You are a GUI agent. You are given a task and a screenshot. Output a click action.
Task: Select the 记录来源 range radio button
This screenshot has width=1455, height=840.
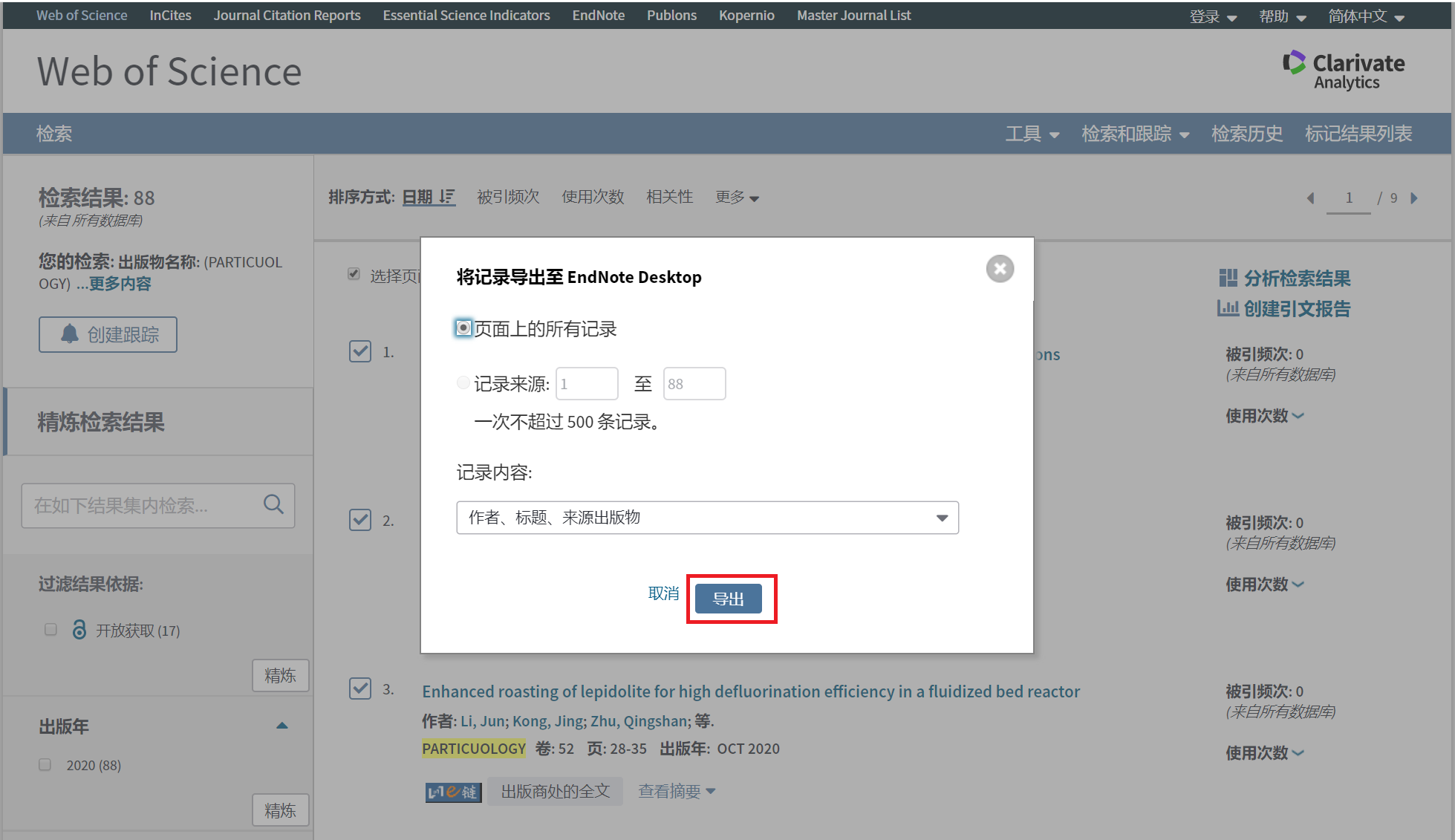[x=463, y=383]
